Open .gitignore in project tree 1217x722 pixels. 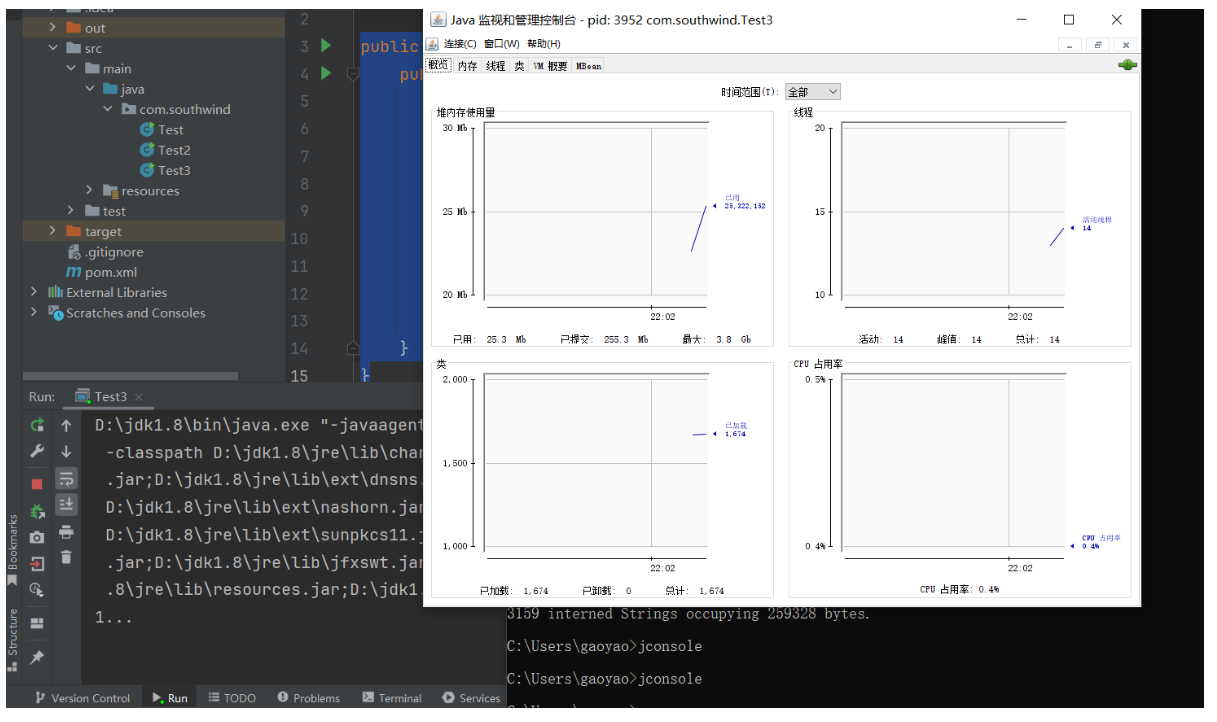[105, 252]
